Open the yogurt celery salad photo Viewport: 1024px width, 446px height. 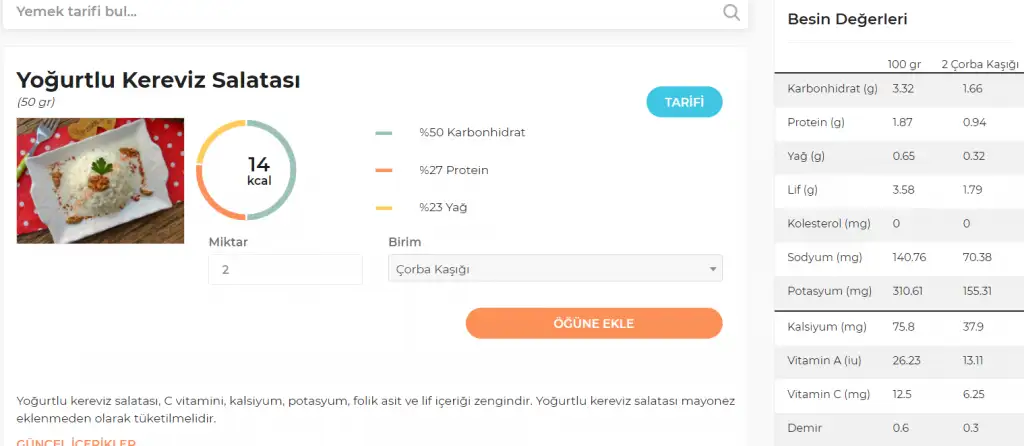pos(100,181)
